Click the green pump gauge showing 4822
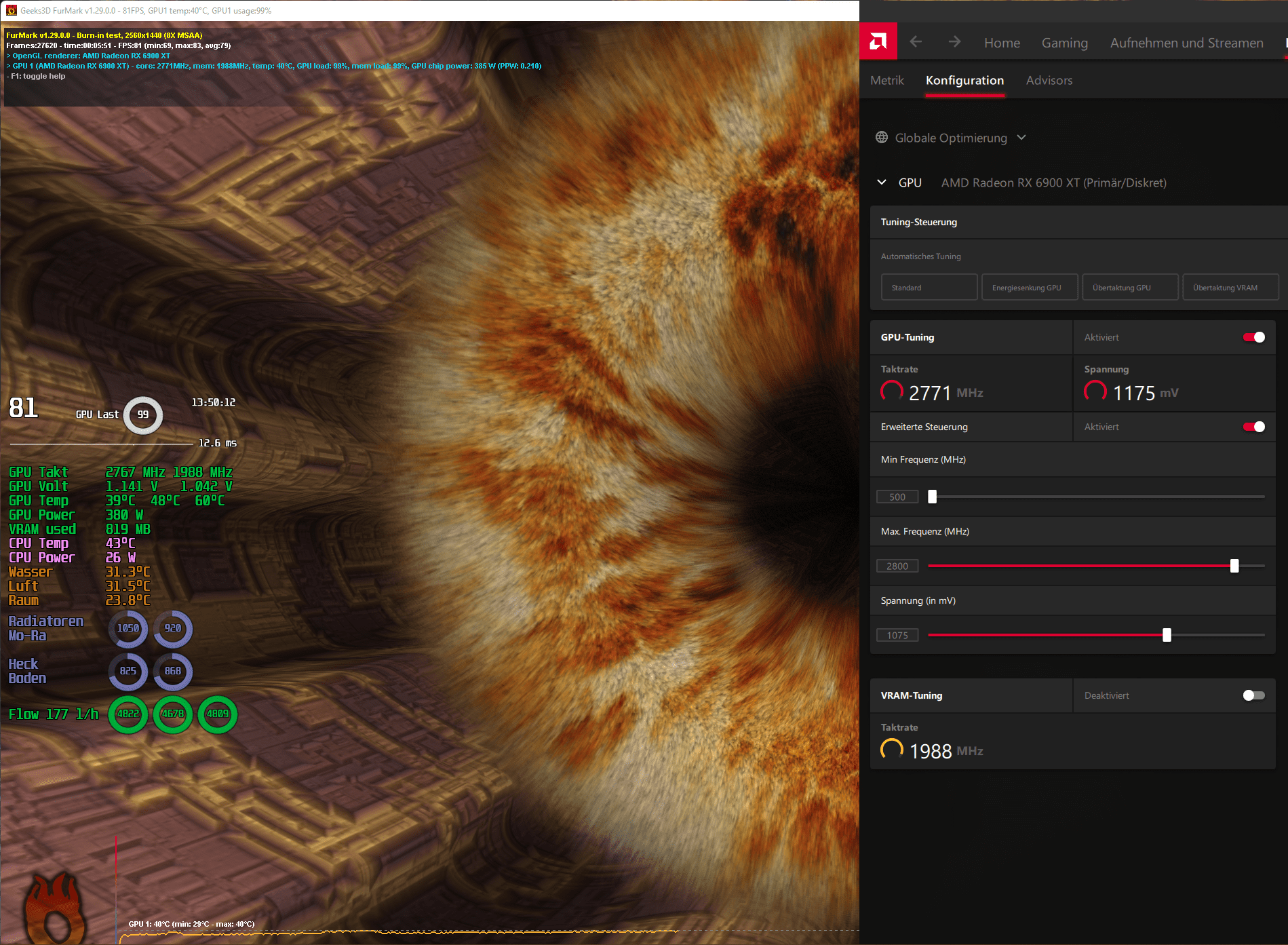Screen dimensions: 1288x945 128,714
